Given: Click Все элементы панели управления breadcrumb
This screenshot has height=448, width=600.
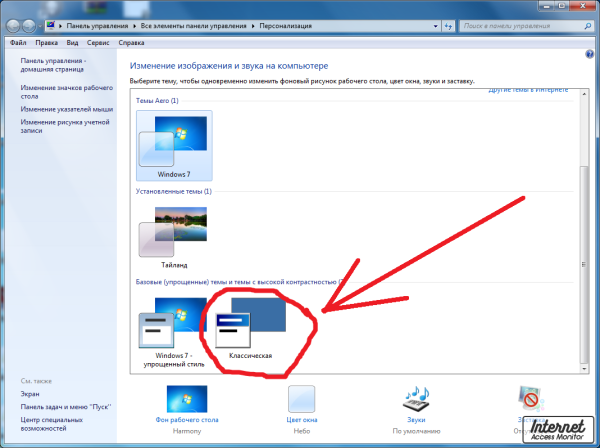Looking at the screenshot, I should (193, 26).
